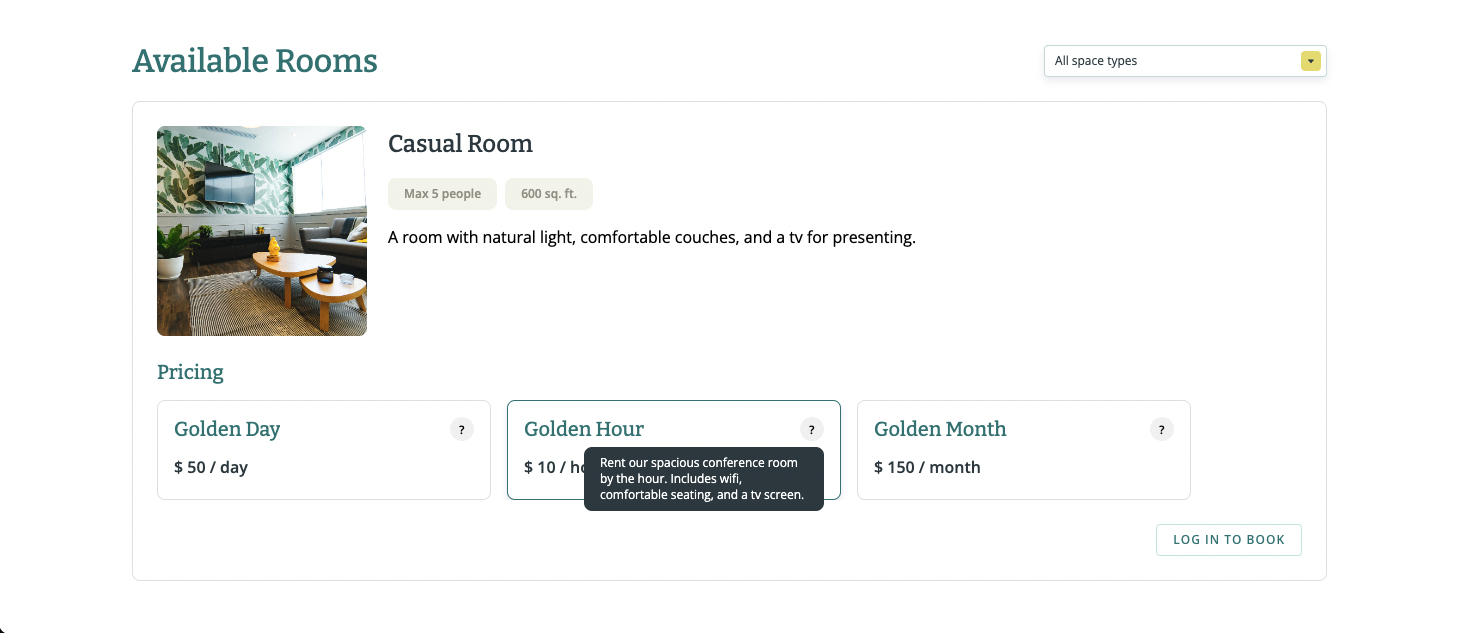This screenshot has width=1459, height=633.
Task: Click the yellow arrow on space types dropdown
Action: coord(1310,61)
